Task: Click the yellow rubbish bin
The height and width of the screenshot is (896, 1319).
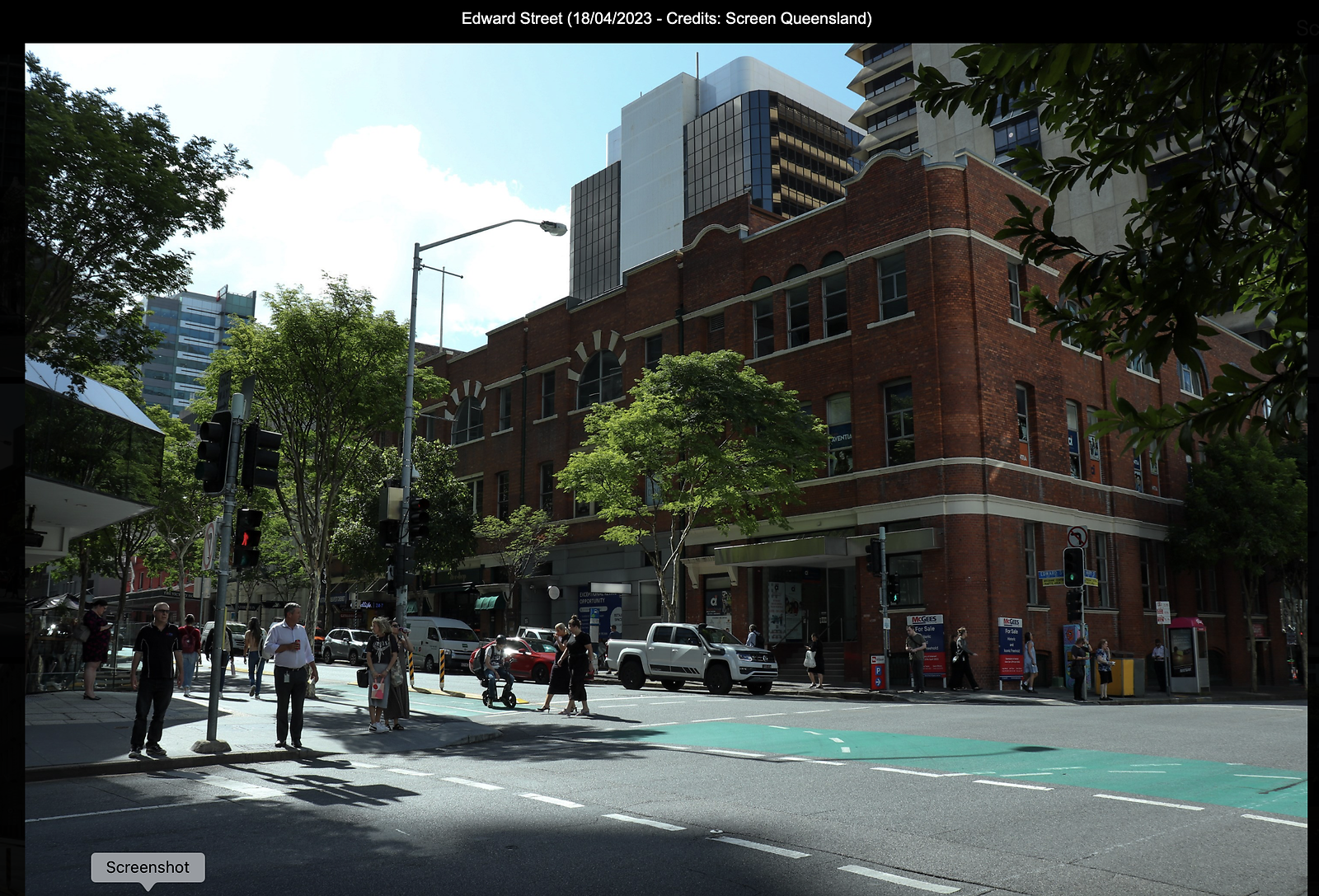Action: point(1122,676)
